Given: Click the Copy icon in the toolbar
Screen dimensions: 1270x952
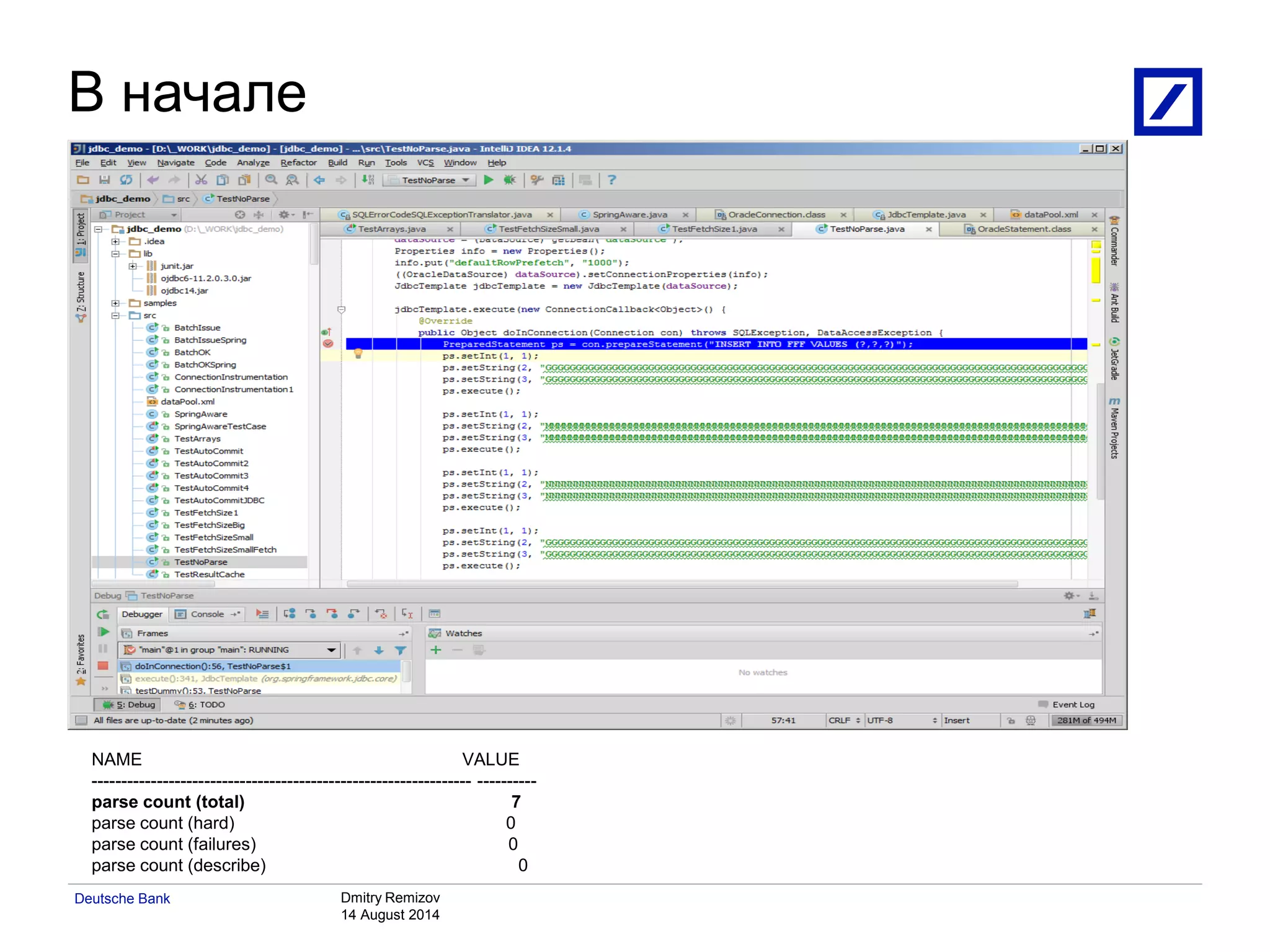Looking at the screenshot, I should (222, 180).
